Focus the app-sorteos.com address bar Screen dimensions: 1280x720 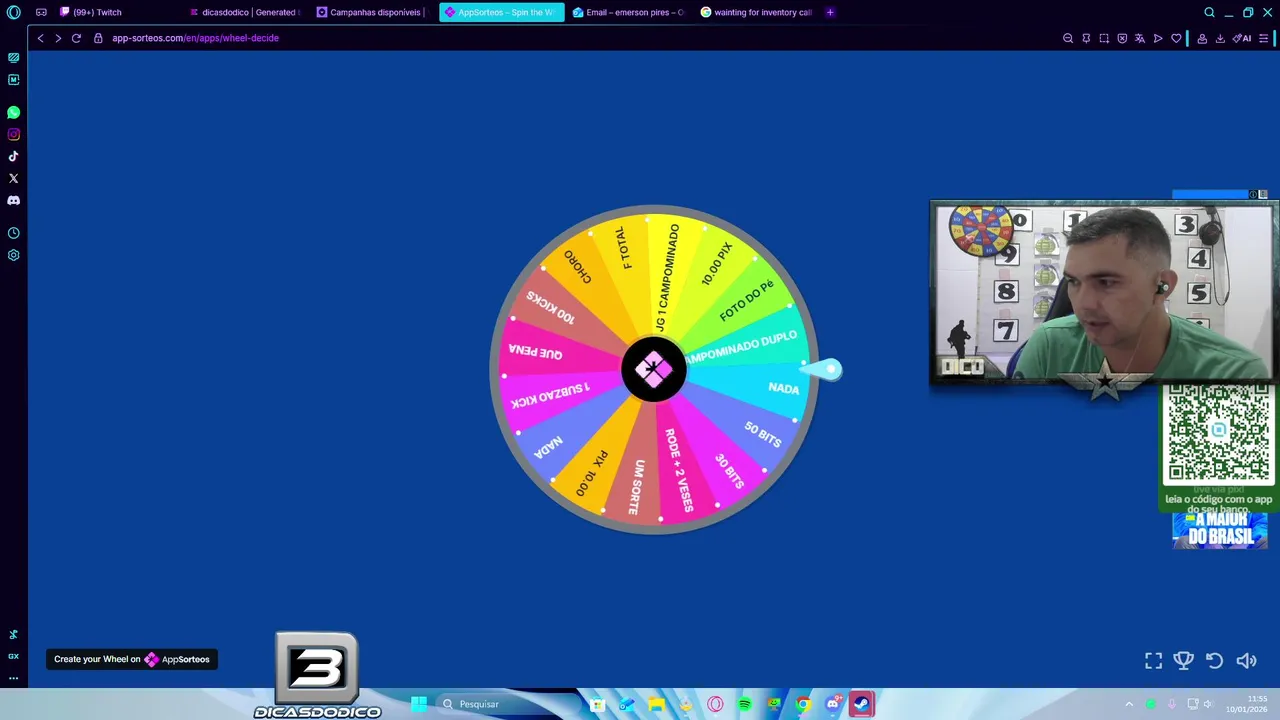tap(195, 38)
